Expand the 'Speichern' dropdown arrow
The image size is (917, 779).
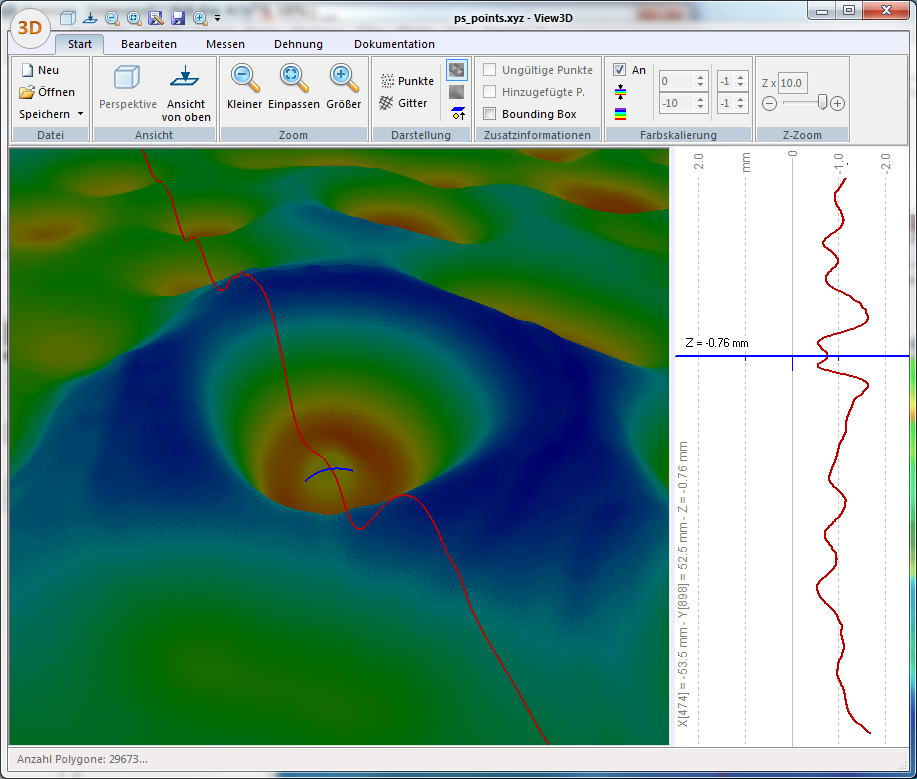[80, 114]
